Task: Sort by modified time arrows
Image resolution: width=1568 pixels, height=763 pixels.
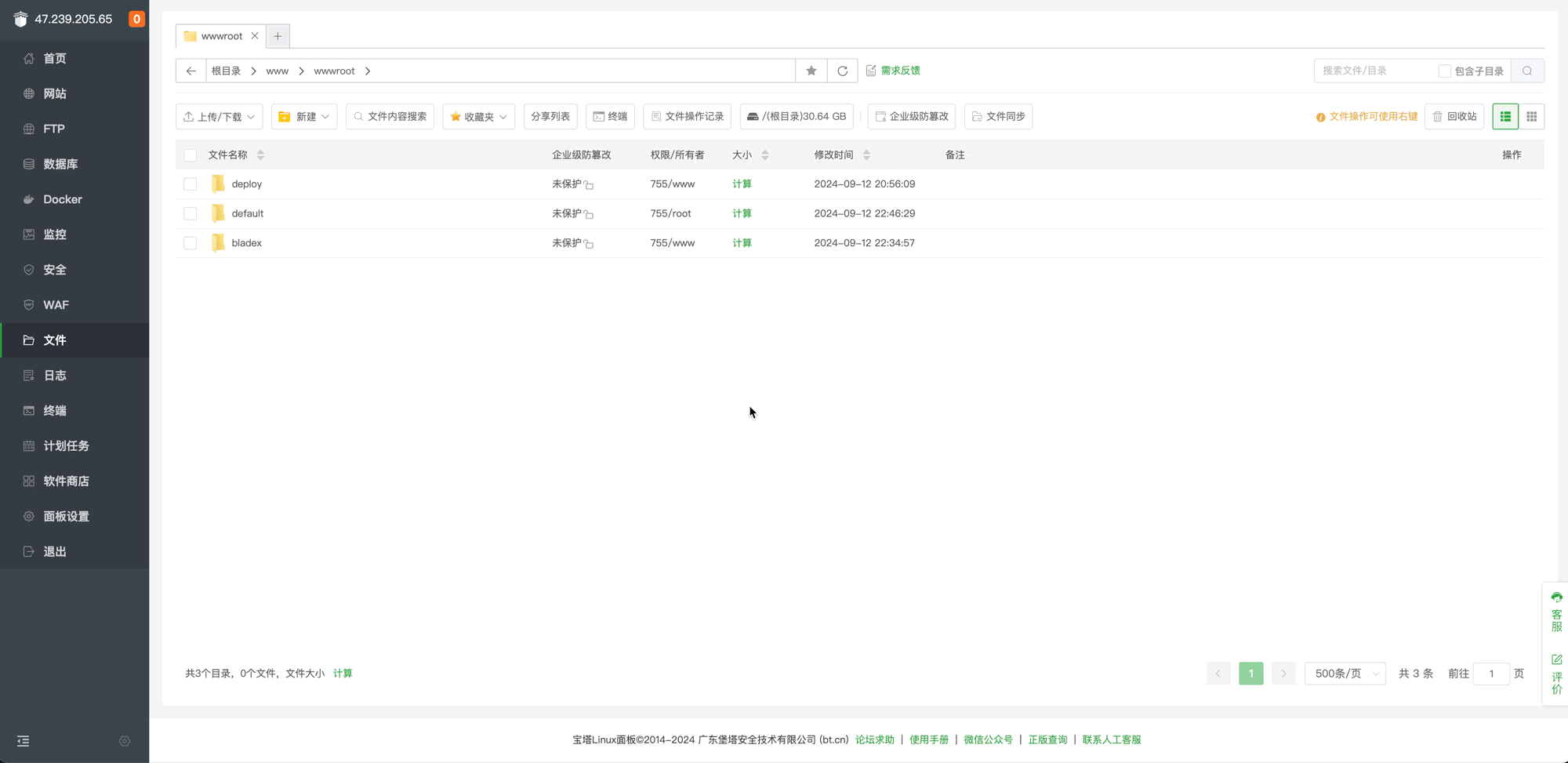Action: [x=866, y=155]
